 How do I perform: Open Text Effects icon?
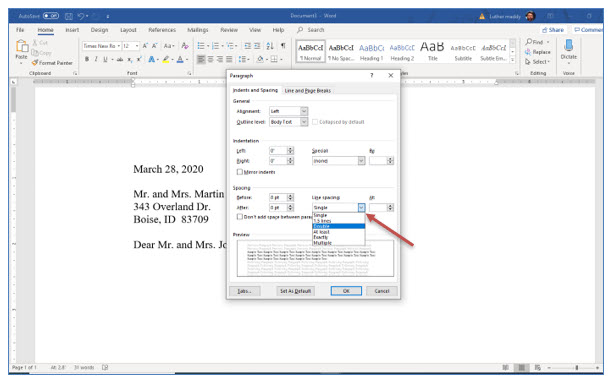[151, 59]
